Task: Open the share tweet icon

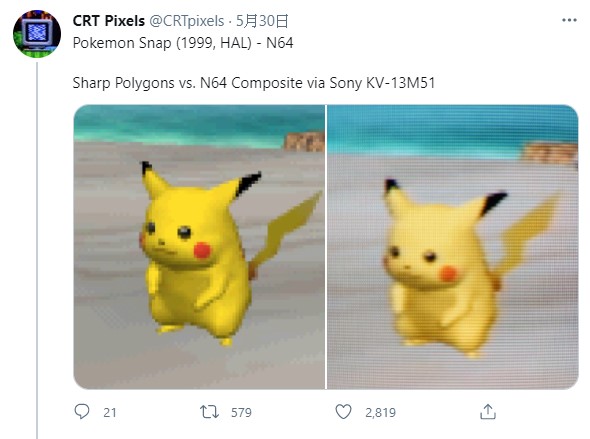Action: click(x=488, y=412)
